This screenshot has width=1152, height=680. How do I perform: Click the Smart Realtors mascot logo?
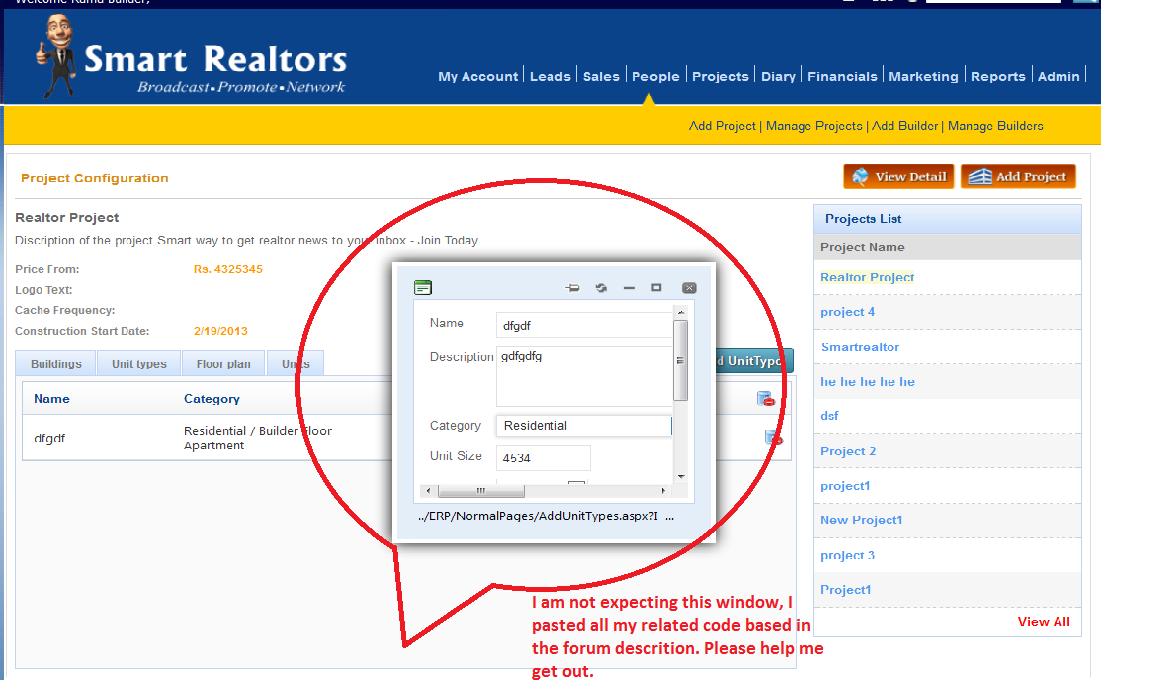pos(58,55)
